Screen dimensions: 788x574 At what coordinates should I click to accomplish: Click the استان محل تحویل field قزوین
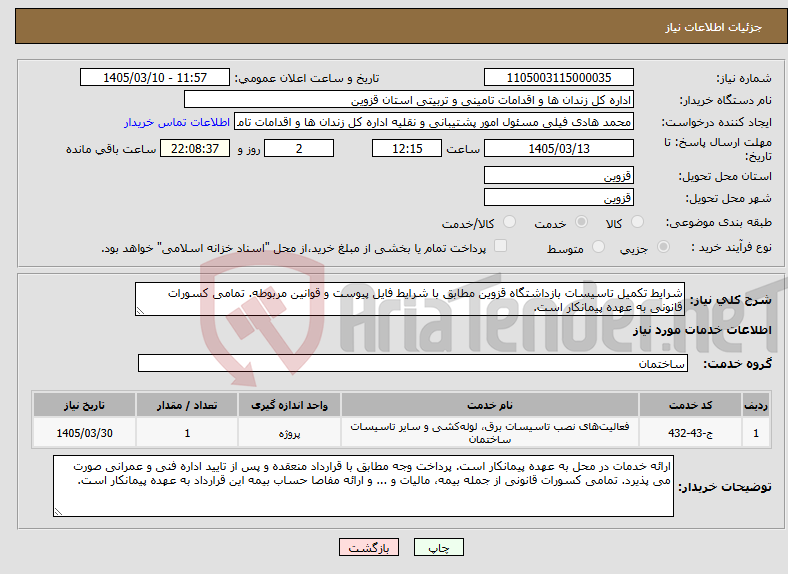pyautogui.click(x=558, y=175)
